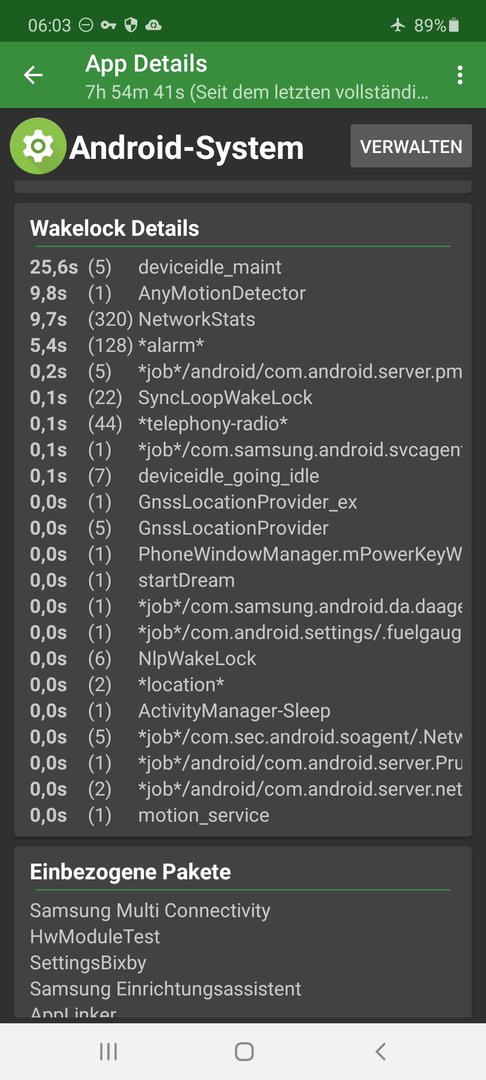Tap the VERWALTEN button
The width and height of the screenshot is (486, 1080).
point(411,146)
